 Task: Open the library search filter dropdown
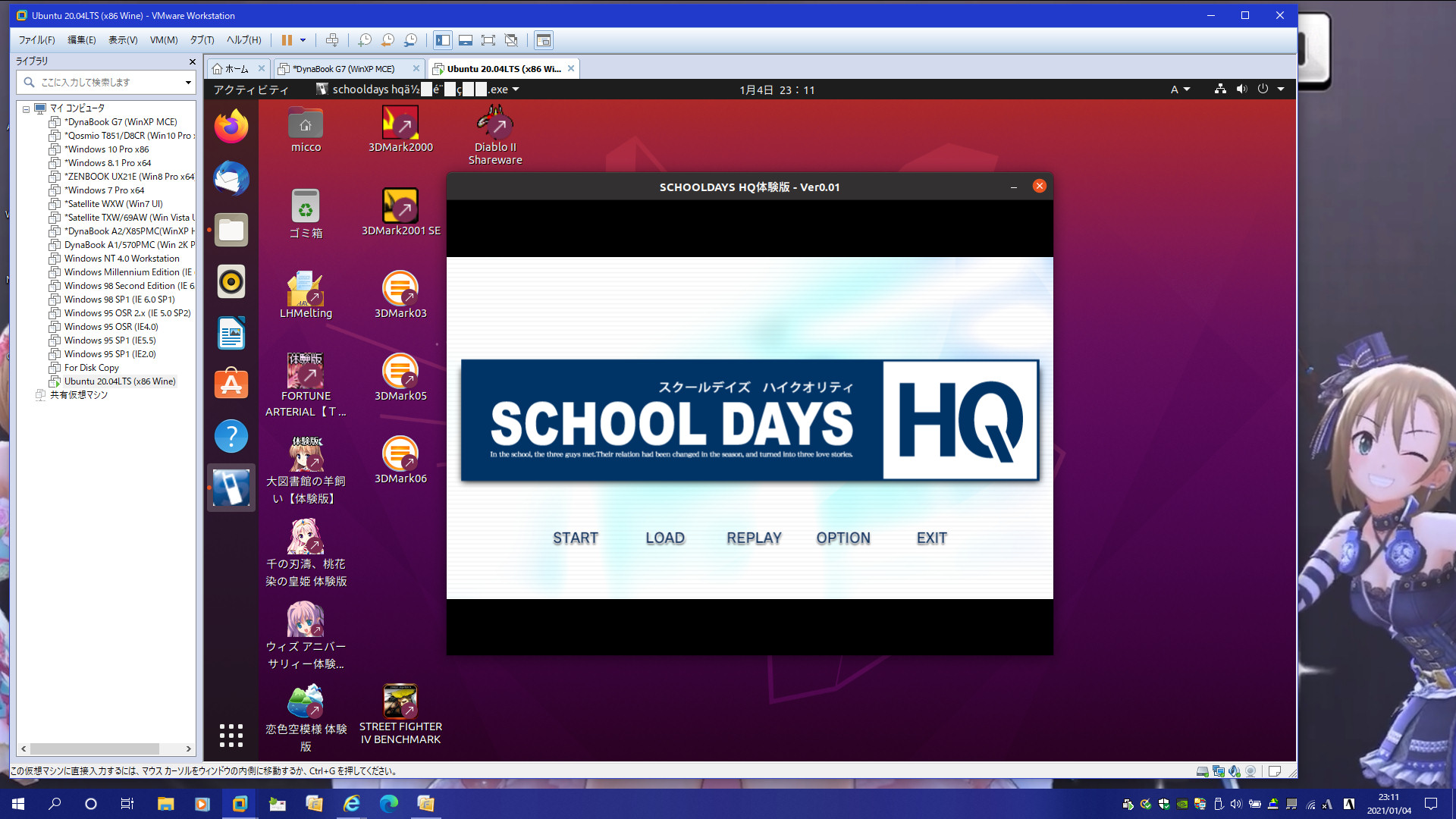(x=188, y=82)
